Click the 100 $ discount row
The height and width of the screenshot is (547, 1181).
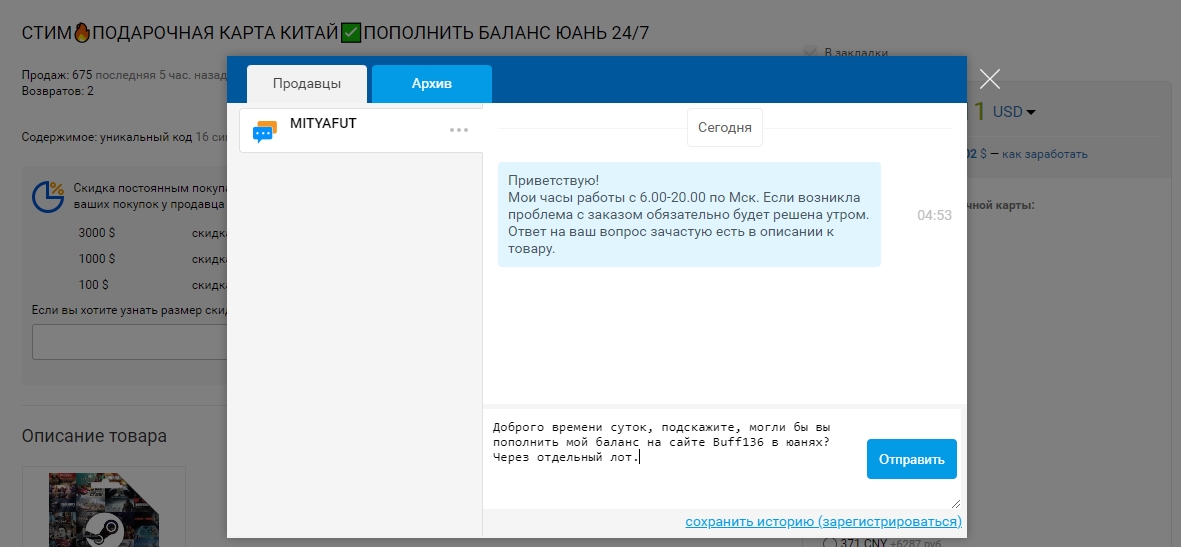click(152, 285)
